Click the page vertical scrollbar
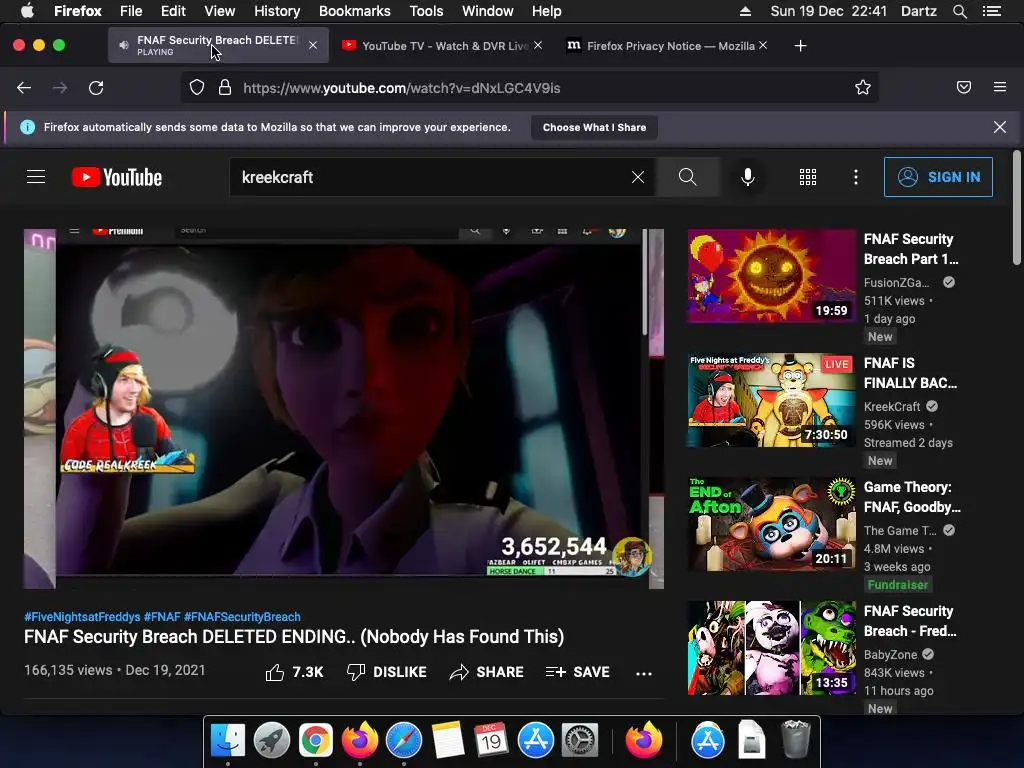 (x=1016, y=208)
